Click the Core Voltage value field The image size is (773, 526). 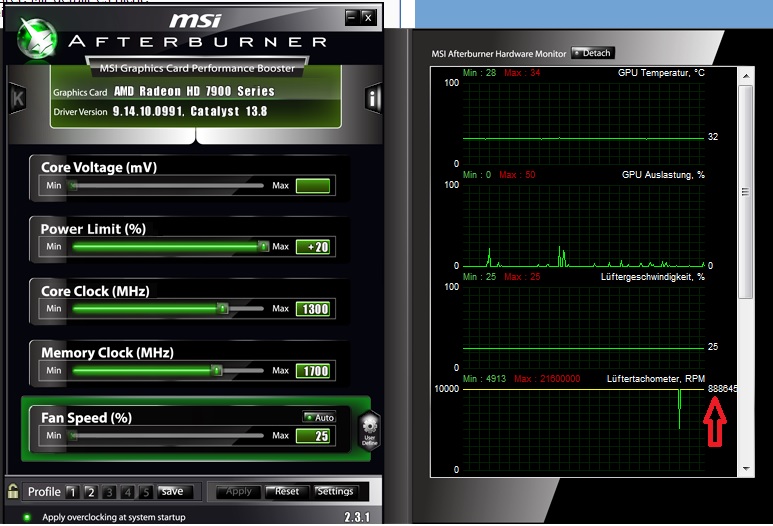coord(313,186)
